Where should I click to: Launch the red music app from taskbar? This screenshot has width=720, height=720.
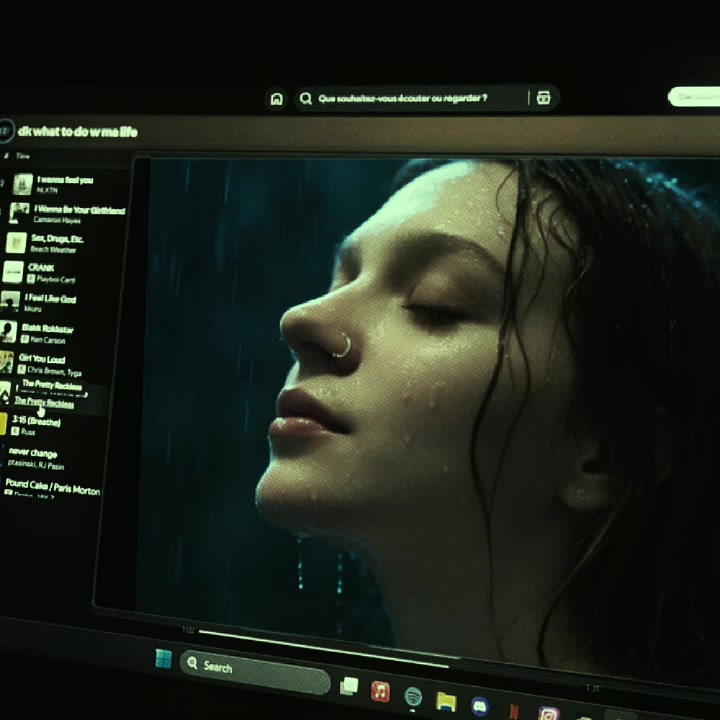click(x=380, y=692)
